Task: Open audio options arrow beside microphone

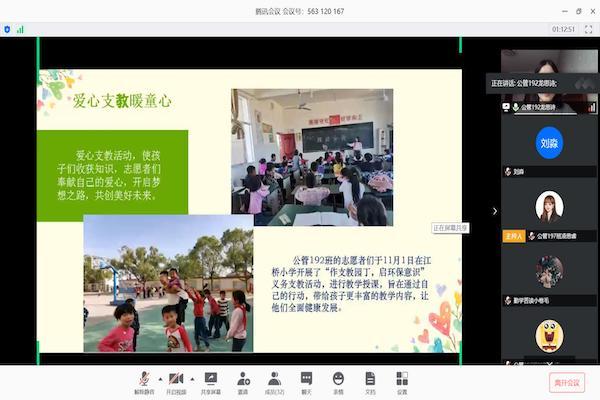Action: click(160, 379)
